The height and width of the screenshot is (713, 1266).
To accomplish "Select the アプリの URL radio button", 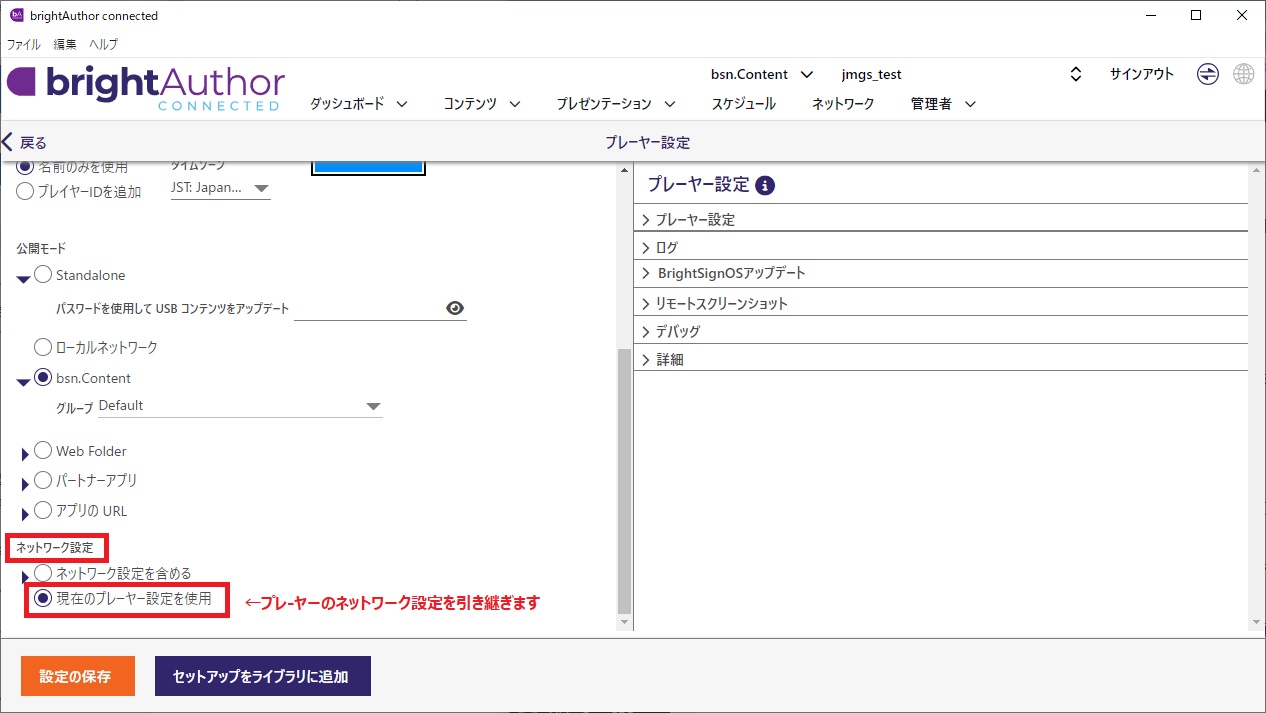I will (43, 510).
